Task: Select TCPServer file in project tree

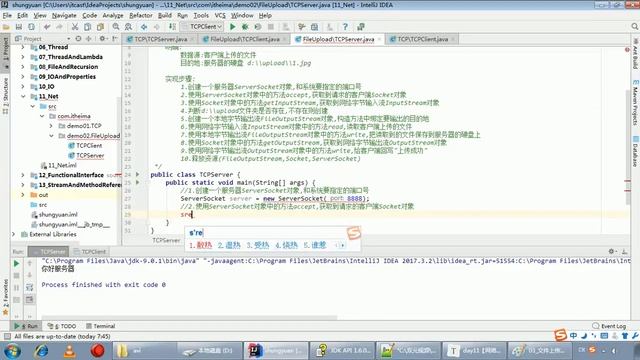Action: click(x=90, y=156)
